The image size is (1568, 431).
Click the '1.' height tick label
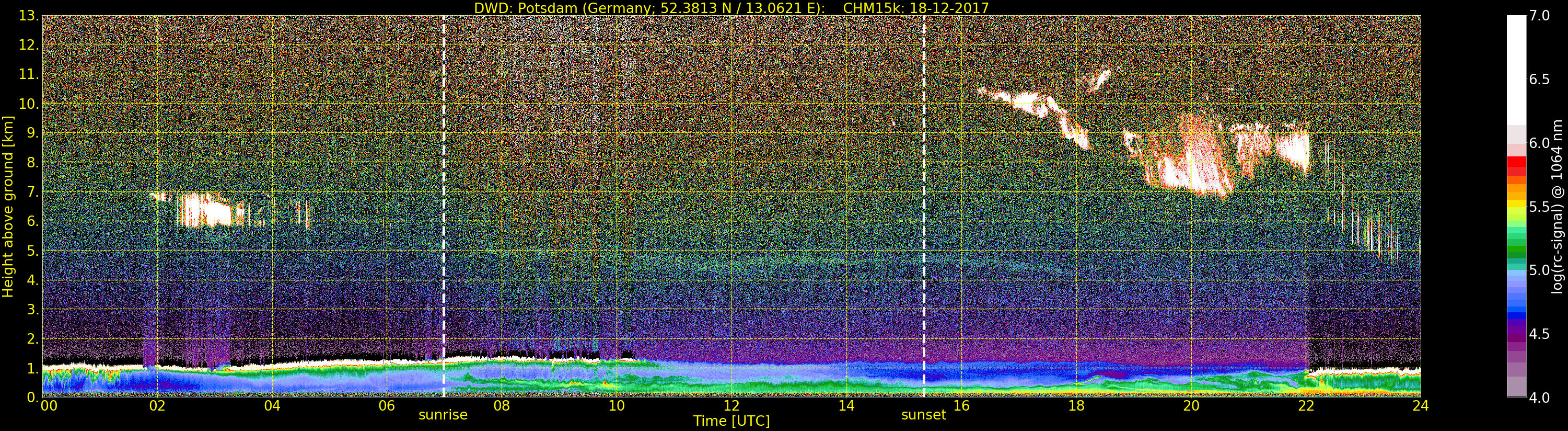pos(33,368)
